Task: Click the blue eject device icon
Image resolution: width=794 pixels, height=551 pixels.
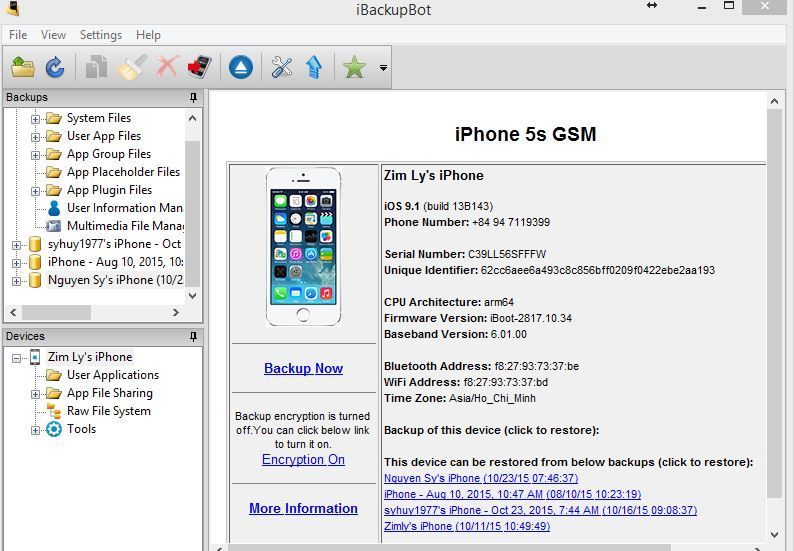Action: [240, 67]
